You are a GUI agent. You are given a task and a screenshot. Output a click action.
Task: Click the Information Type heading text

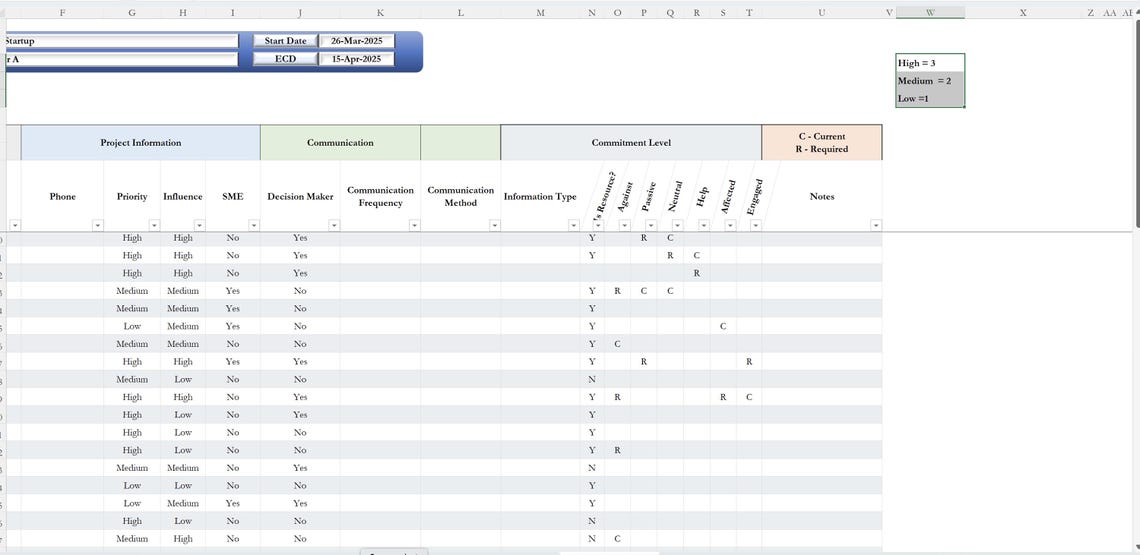(540, 196)
